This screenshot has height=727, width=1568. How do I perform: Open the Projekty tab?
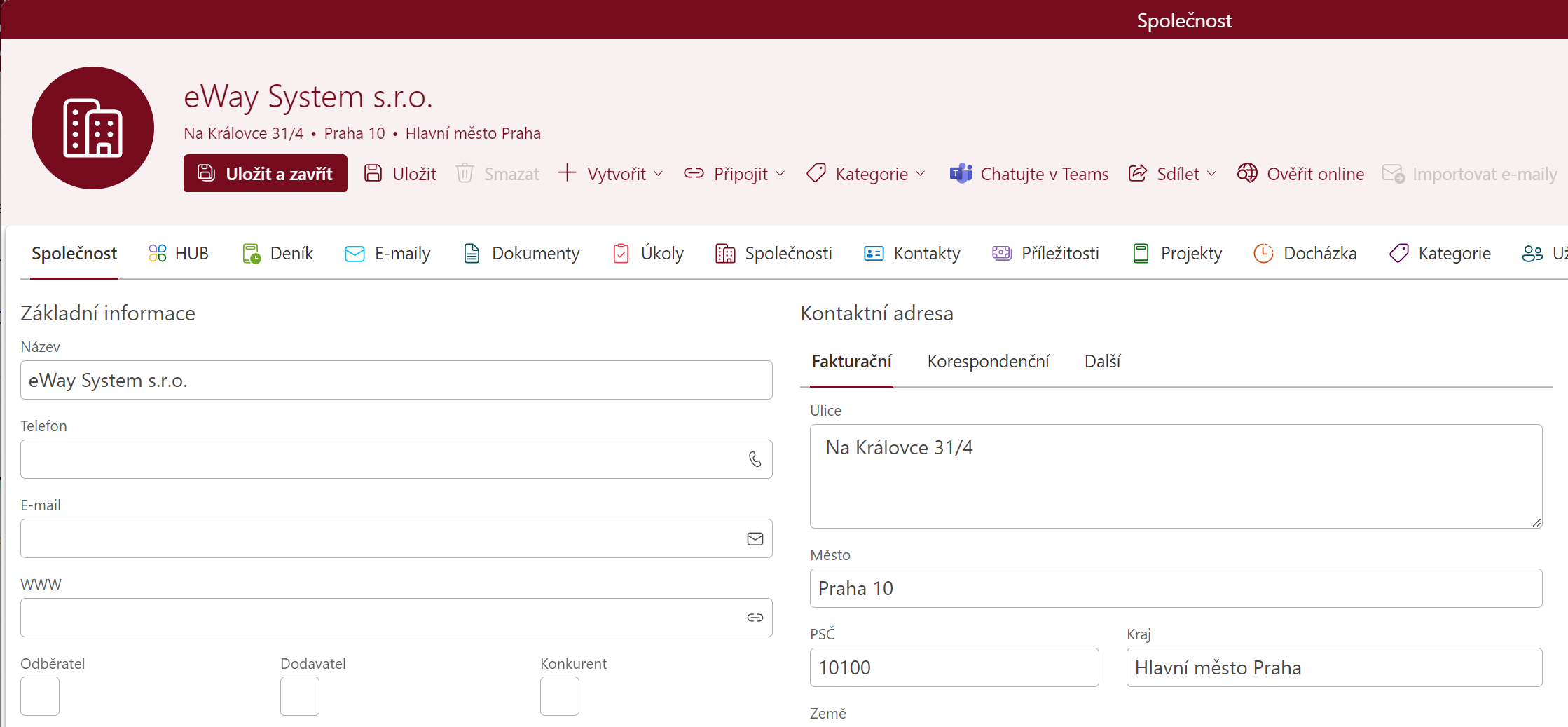pyautogui.click(x=1177, y=253)
